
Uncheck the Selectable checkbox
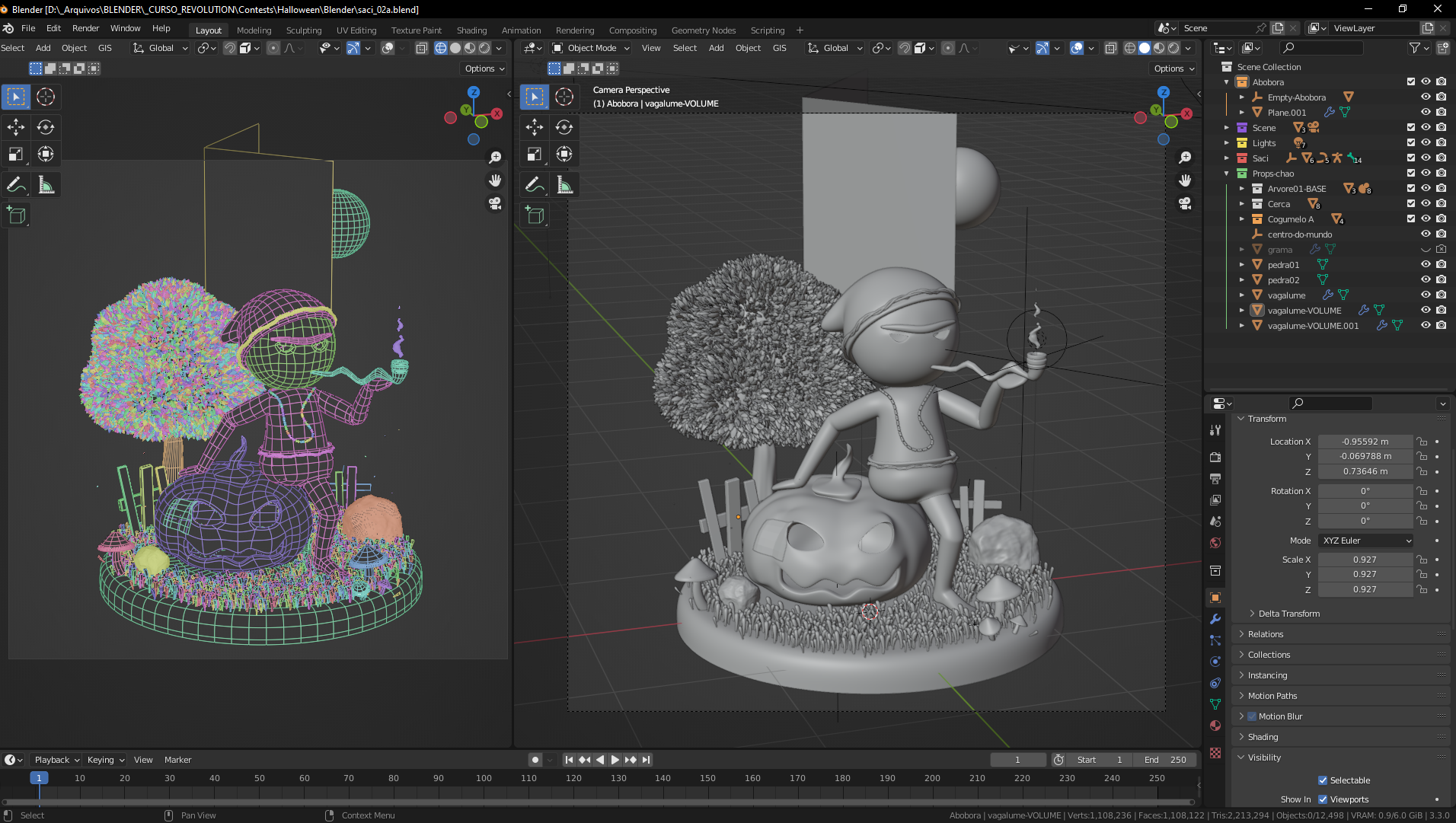coord(1323,780)
